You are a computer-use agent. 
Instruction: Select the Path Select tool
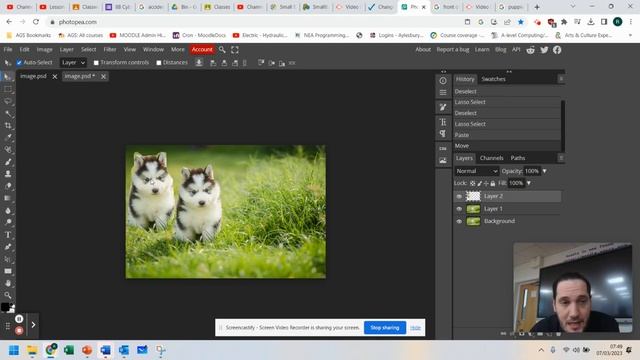[x=7, y=259]
